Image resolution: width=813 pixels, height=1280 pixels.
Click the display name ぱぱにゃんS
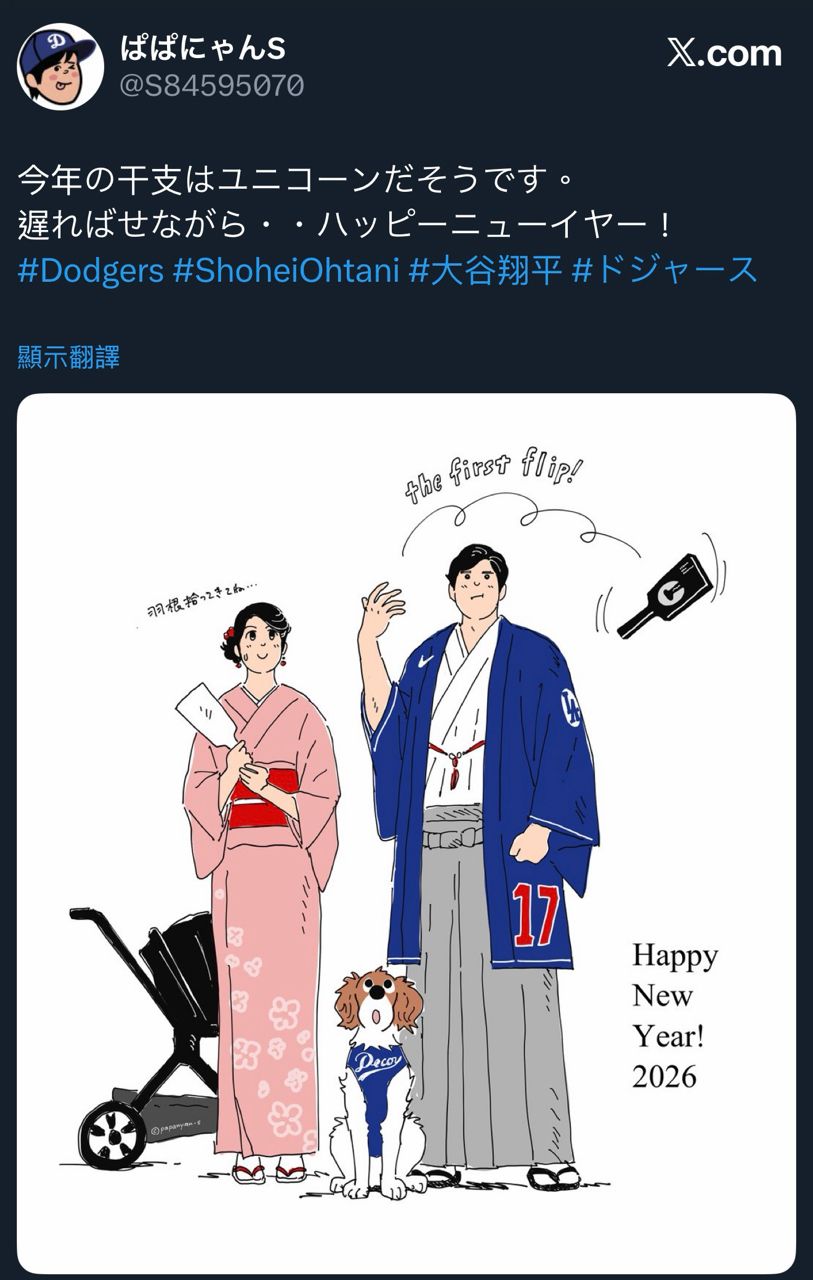(x=203, y=47)
